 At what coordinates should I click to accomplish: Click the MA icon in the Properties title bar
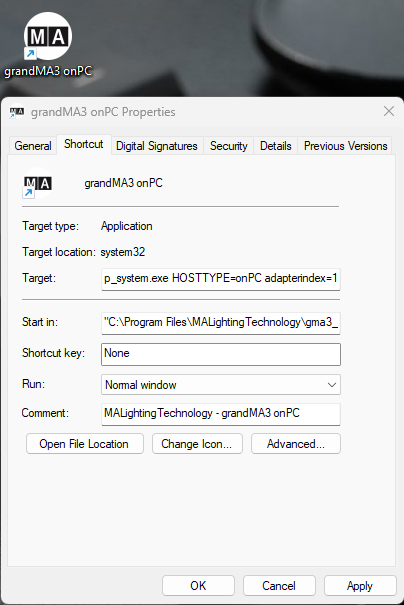[x=17, y=112]
